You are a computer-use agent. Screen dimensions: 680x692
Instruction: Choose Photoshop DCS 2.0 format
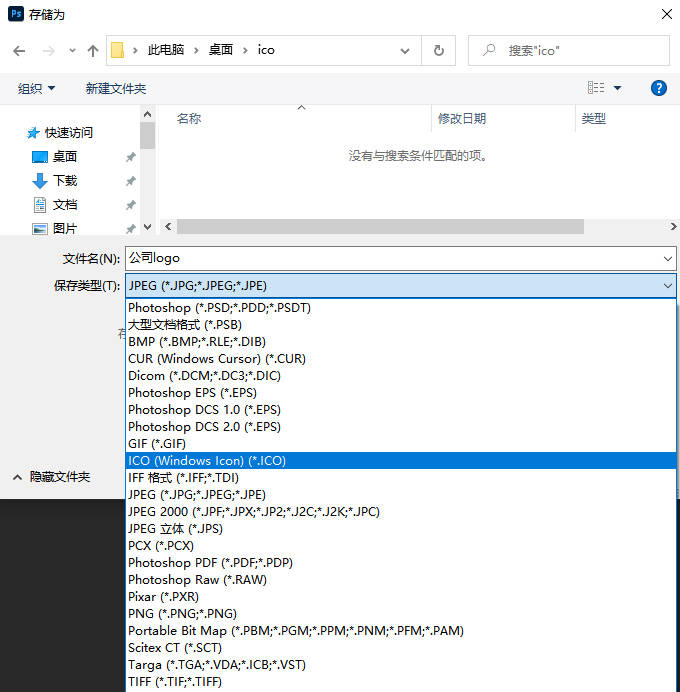point(401,427)
